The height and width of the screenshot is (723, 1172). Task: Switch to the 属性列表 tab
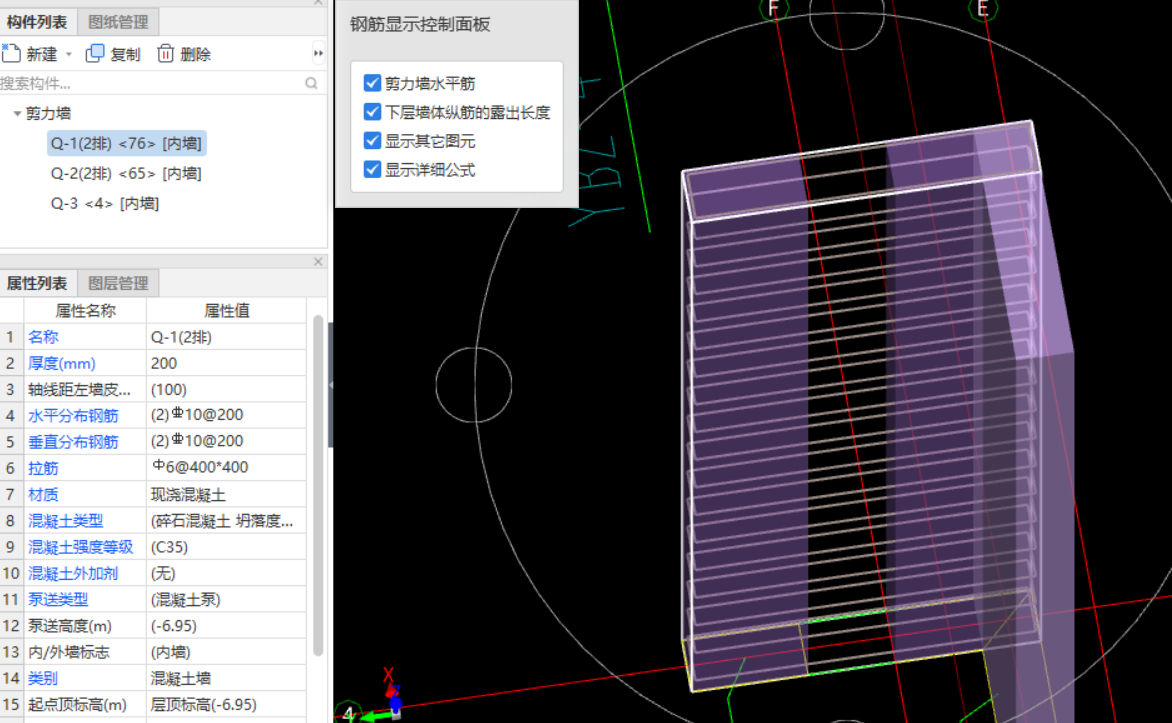click(x=37, y=283)
